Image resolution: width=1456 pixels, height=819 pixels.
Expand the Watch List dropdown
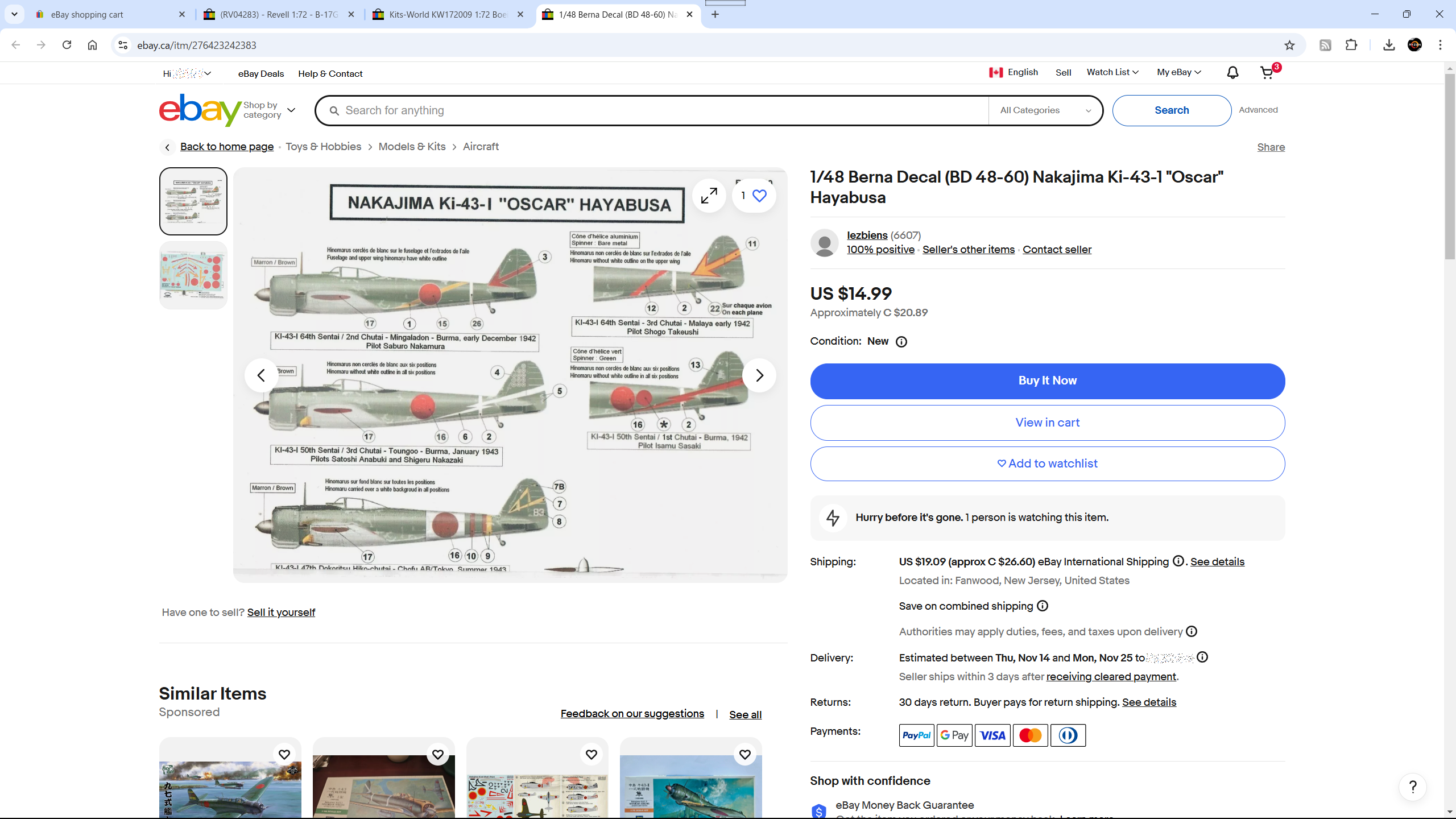click(x=1112, y=72)
